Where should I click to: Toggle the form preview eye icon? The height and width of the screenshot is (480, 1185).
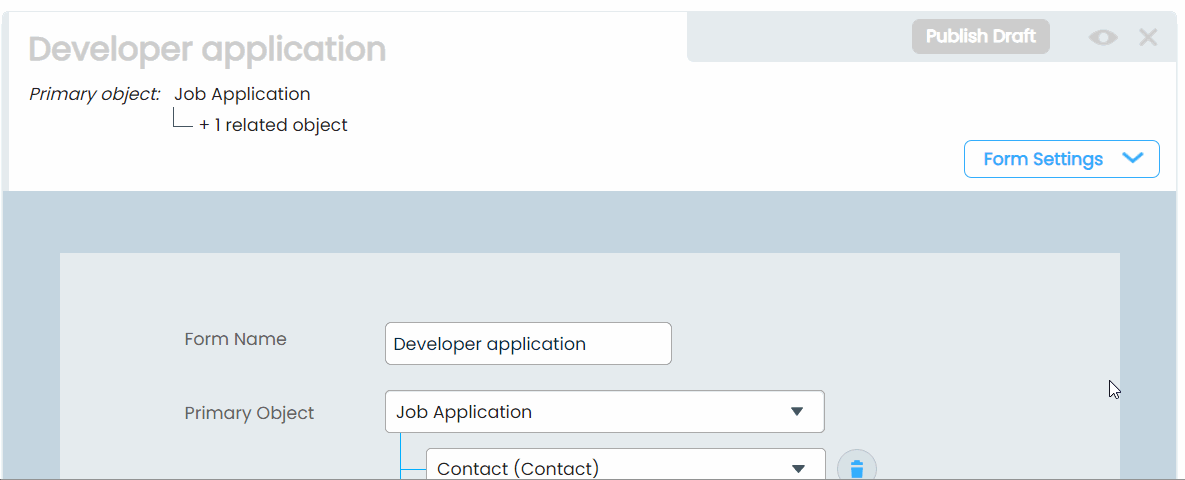(1103, 38)
